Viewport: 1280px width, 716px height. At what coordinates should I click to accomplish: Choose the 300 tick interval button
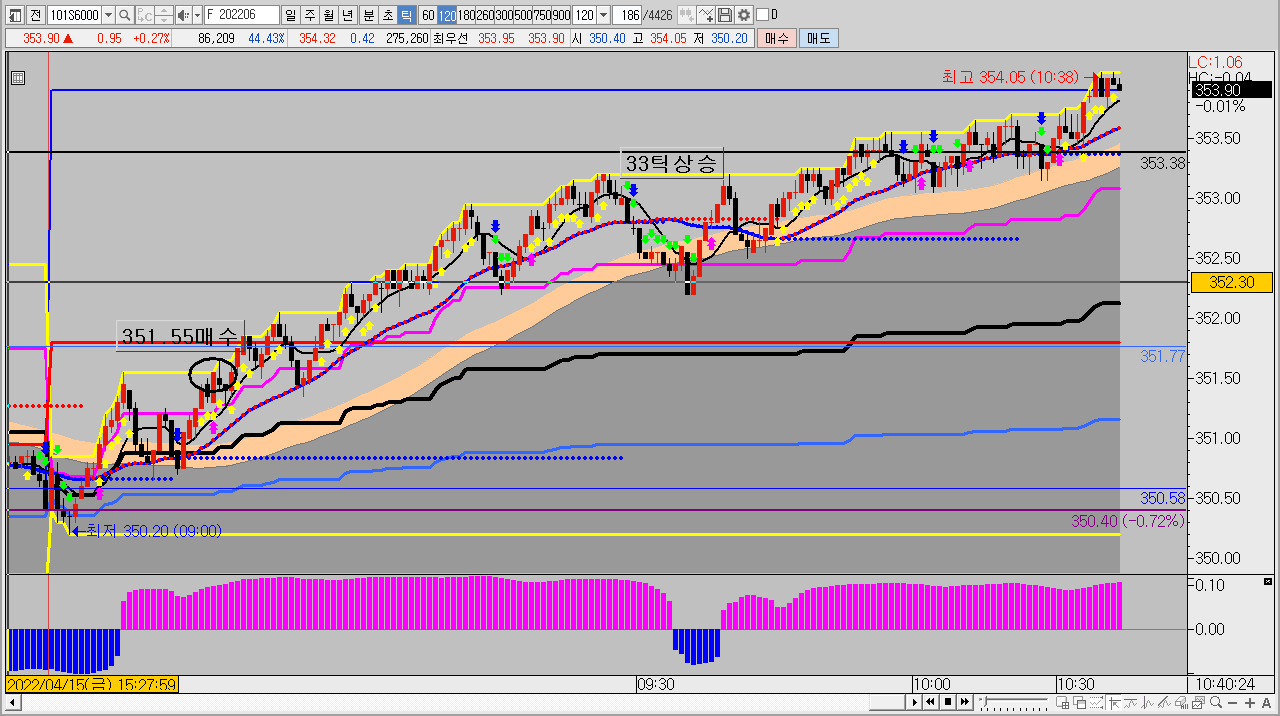point(504,15)
